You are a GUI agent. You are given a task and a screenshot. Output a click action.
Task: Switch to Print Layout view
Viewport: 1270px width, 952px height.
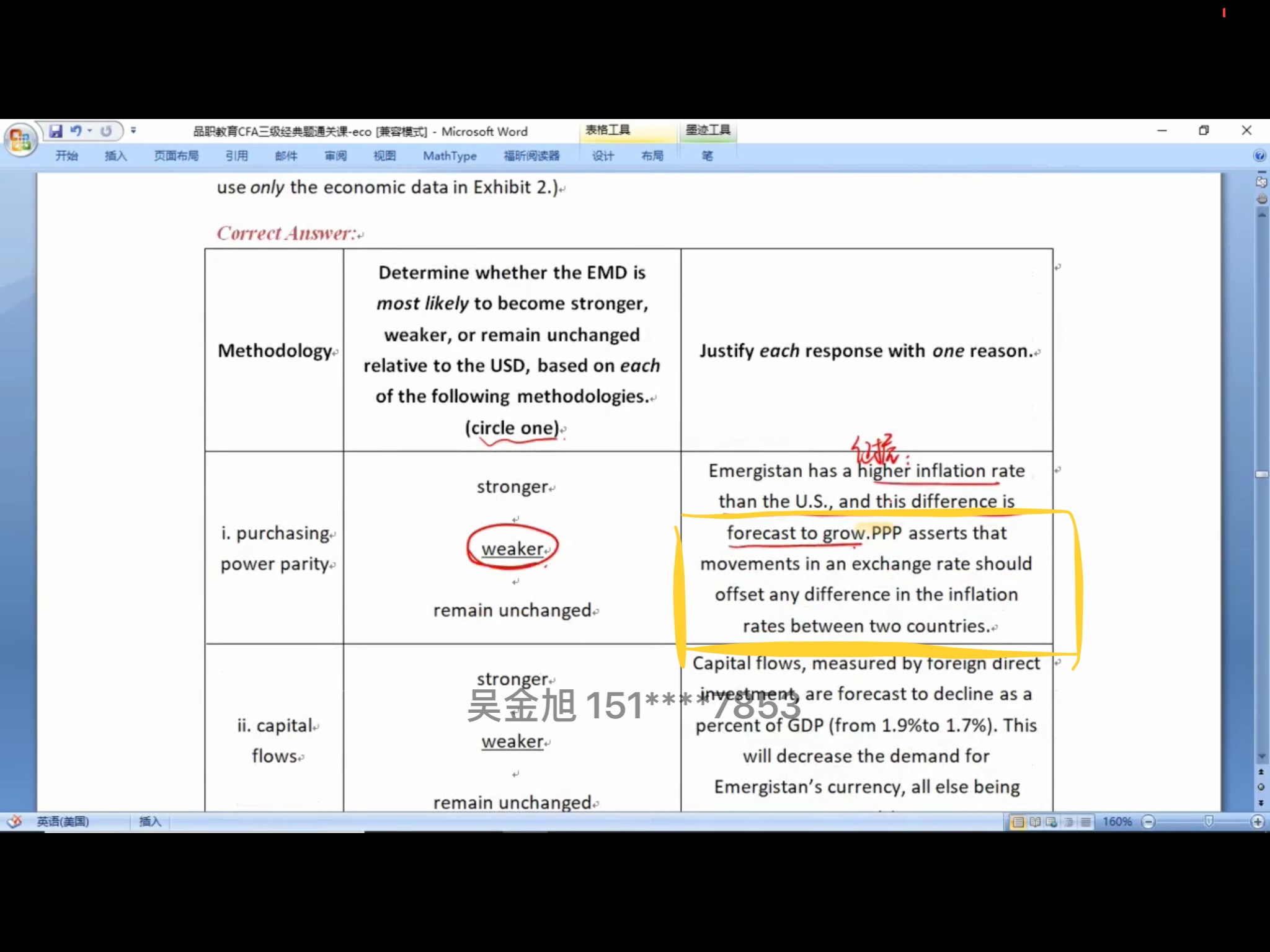[1018, 822]
